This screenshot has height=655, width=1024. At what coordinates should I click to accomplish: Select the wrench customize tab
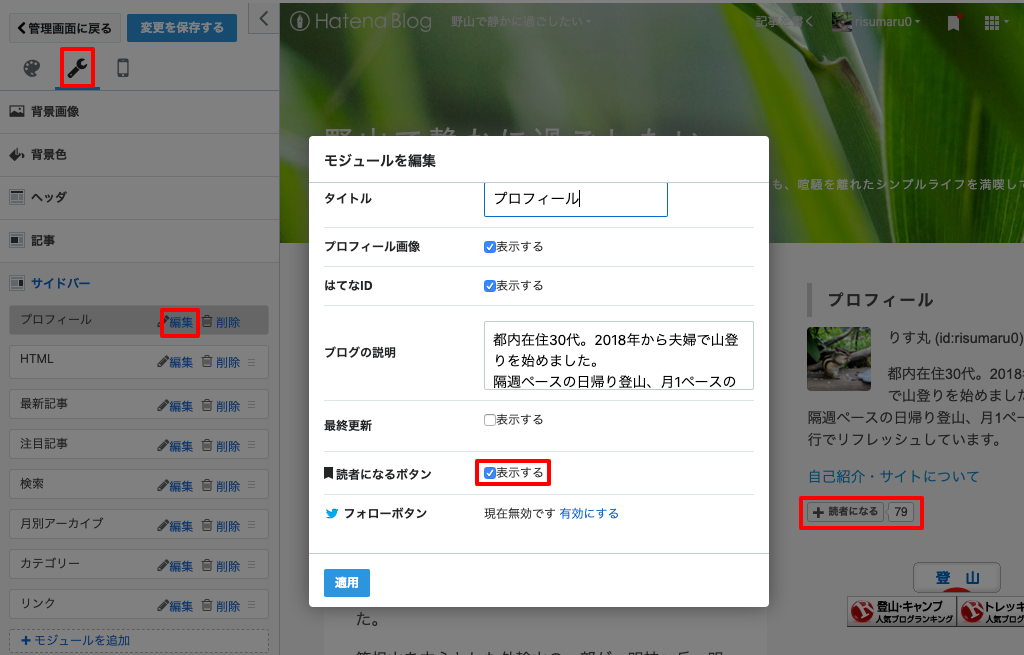78,67
